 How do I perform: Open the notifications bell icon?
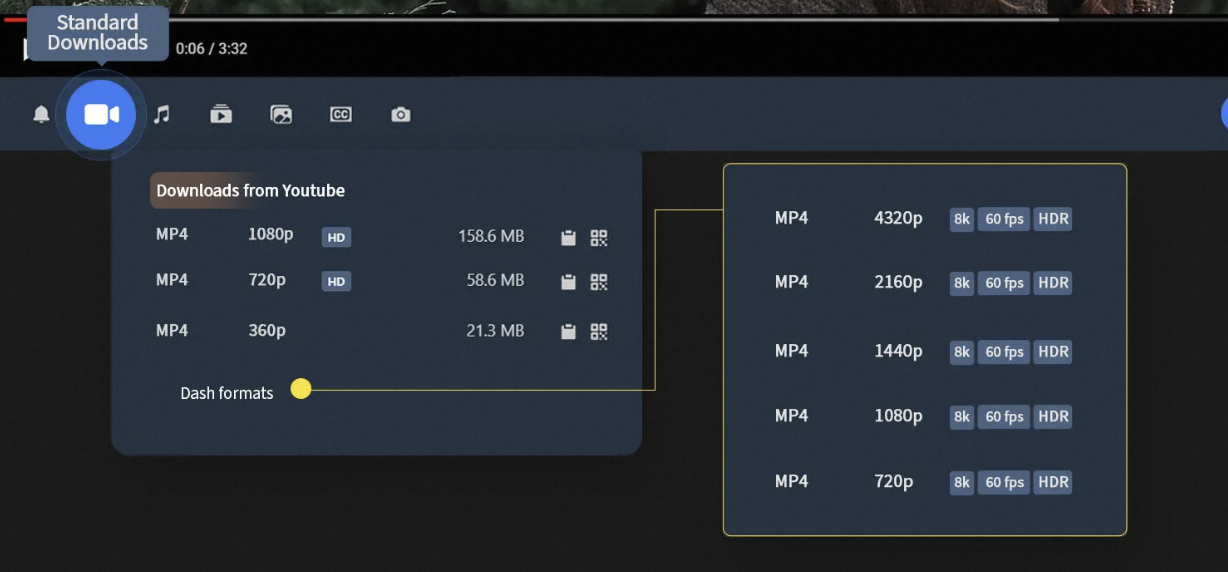[41, 115]
